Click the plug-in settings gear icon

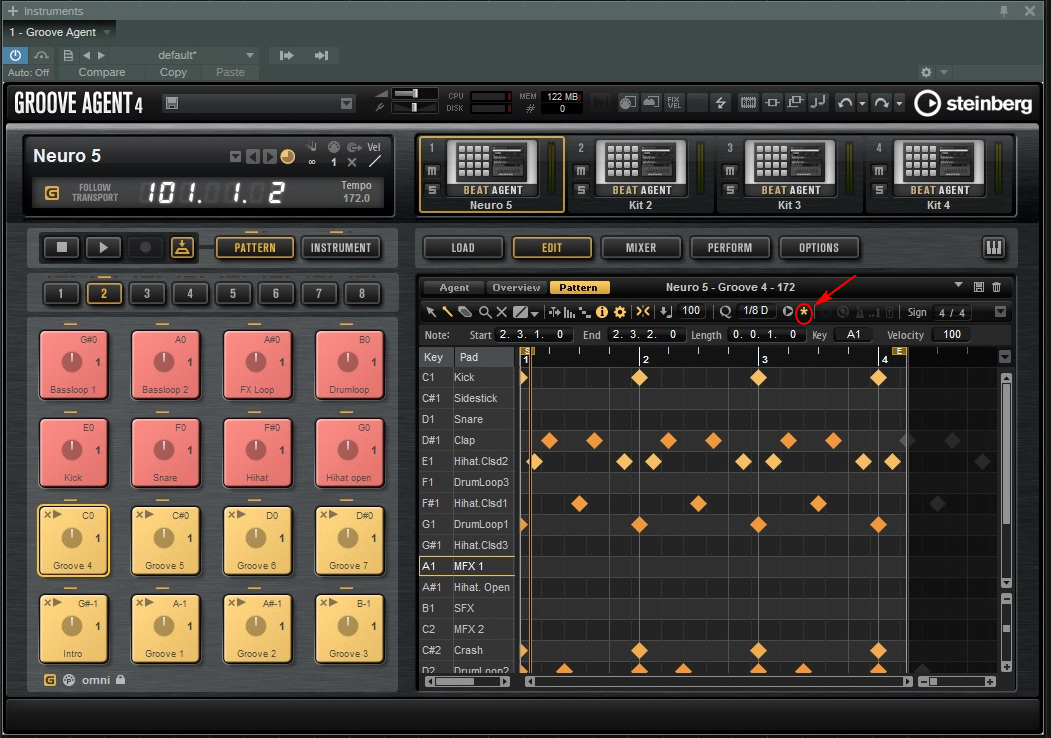click(x=926, y=72)
